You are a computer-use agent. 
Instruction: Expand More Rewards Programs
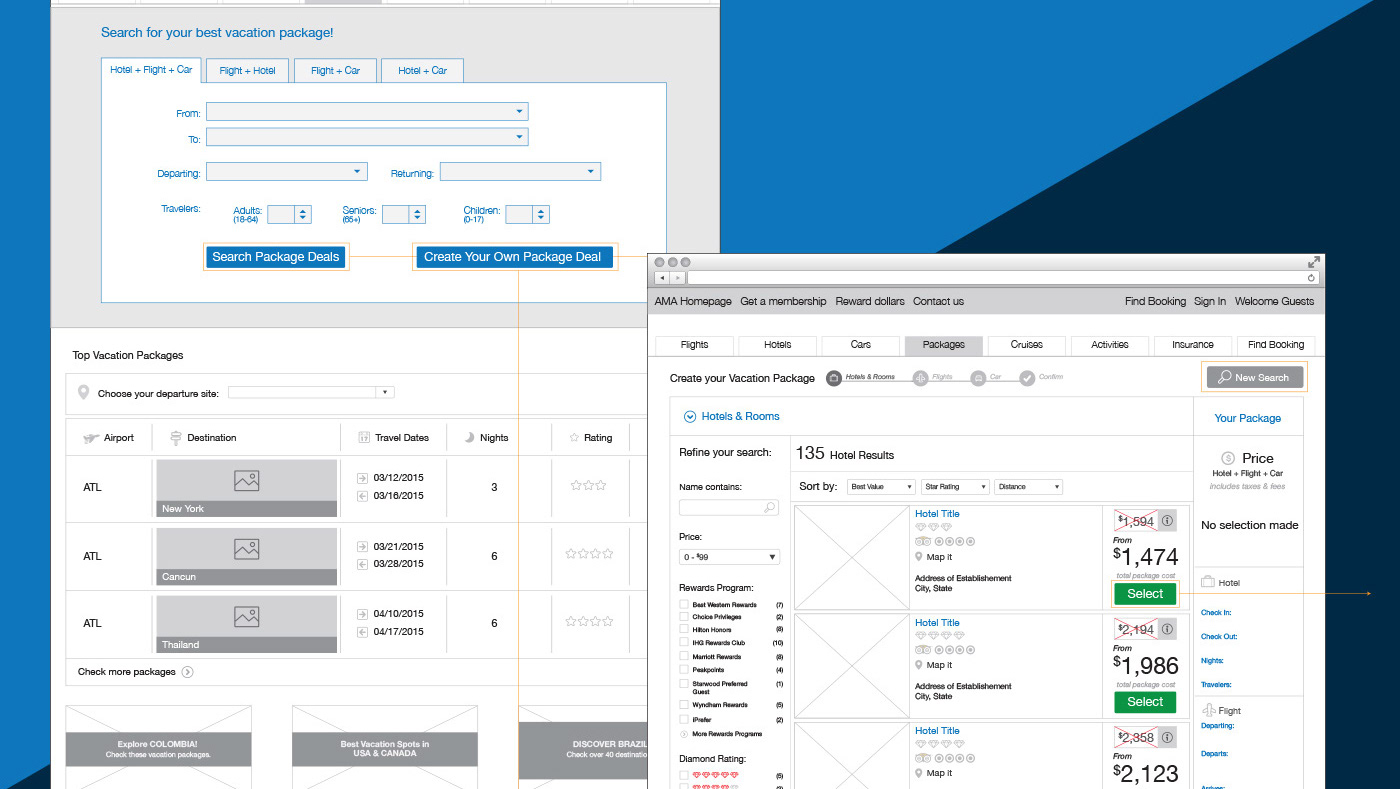[x=720, y=734]
